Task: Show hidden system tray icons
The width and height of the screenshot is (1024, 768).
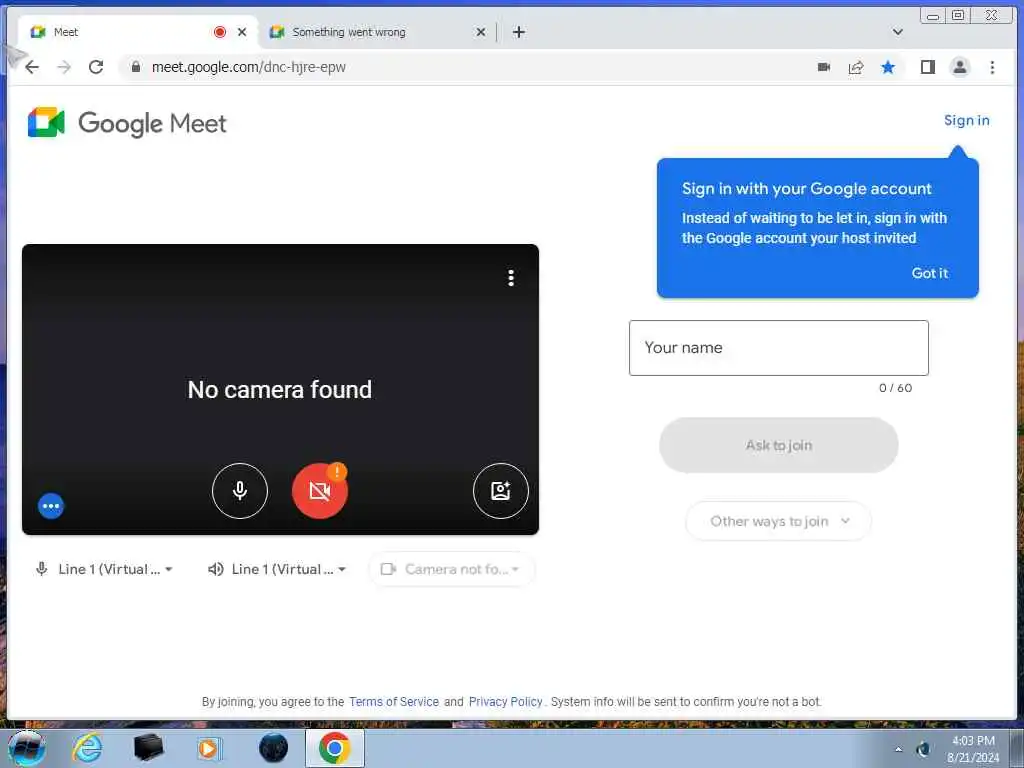Action: pos(899,749)
